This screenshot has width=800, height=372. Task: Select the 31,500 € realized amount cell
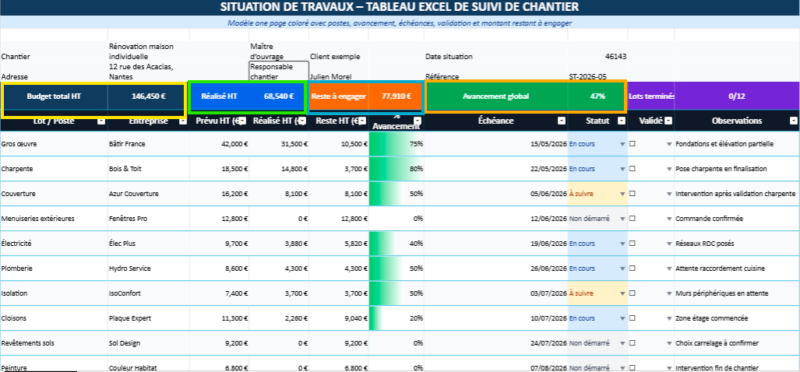[279, 144]
